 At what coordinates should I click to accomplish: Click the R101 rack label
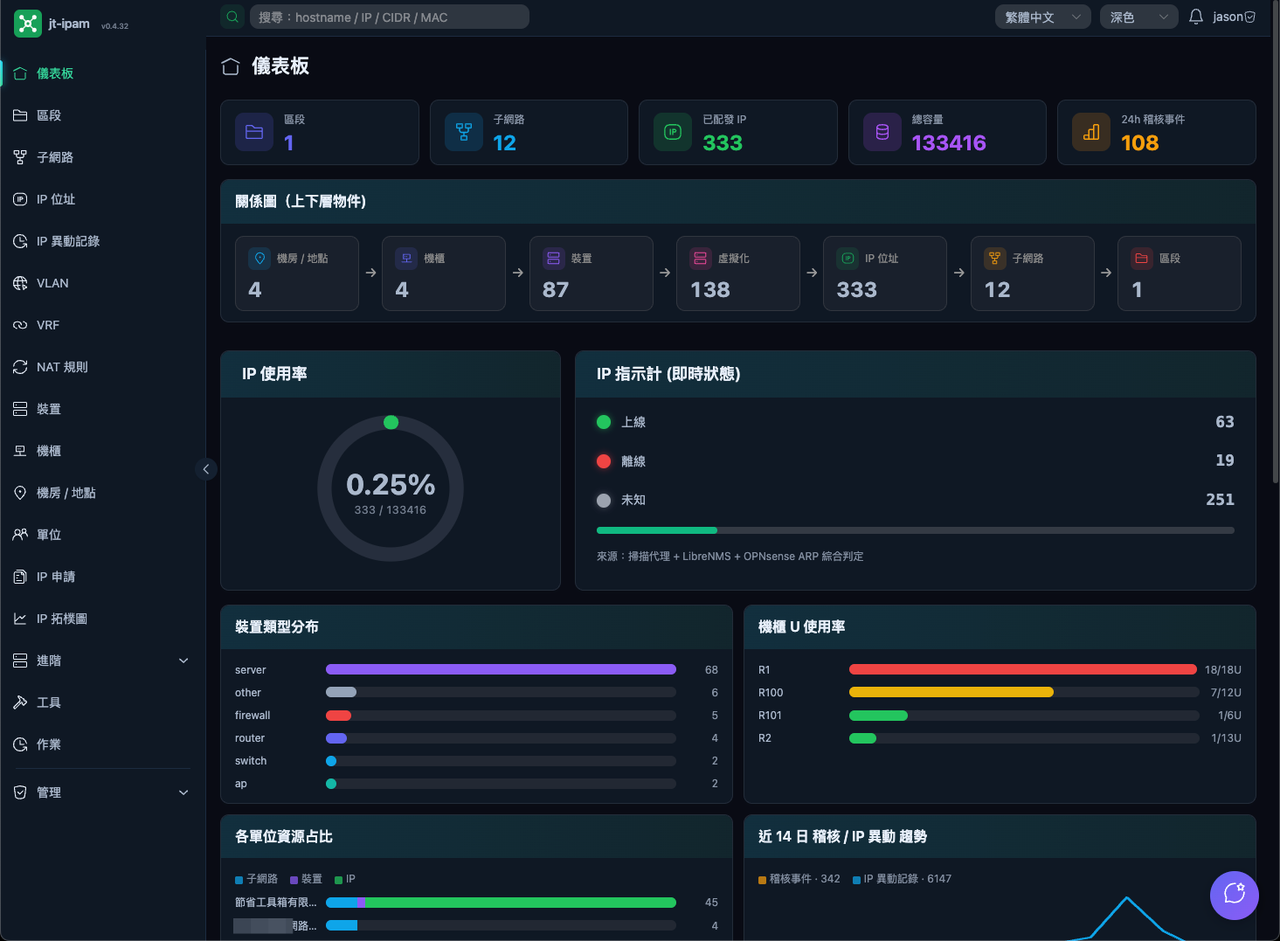click(770, 715)
